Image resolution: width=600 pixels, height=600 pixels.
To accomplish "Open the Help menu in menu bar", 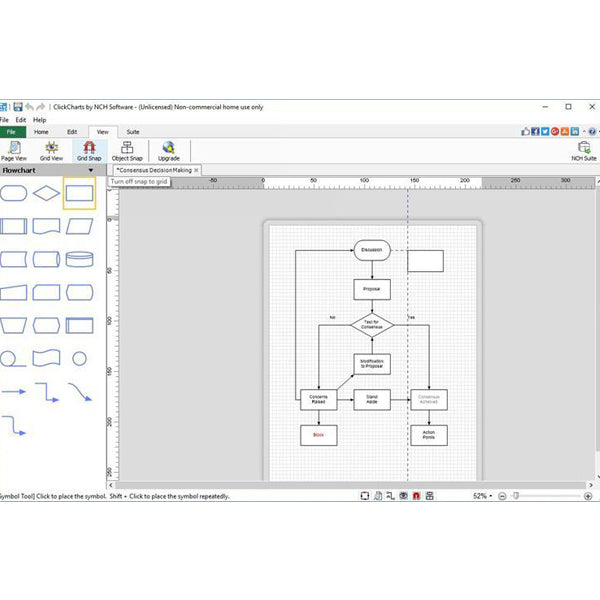I will 39,120.
